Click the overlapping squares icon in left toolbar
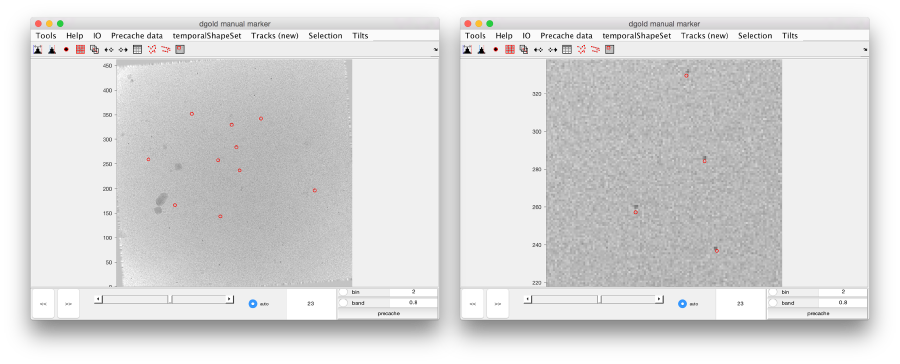This screenshot has height=364, width=900. point(94,50)
